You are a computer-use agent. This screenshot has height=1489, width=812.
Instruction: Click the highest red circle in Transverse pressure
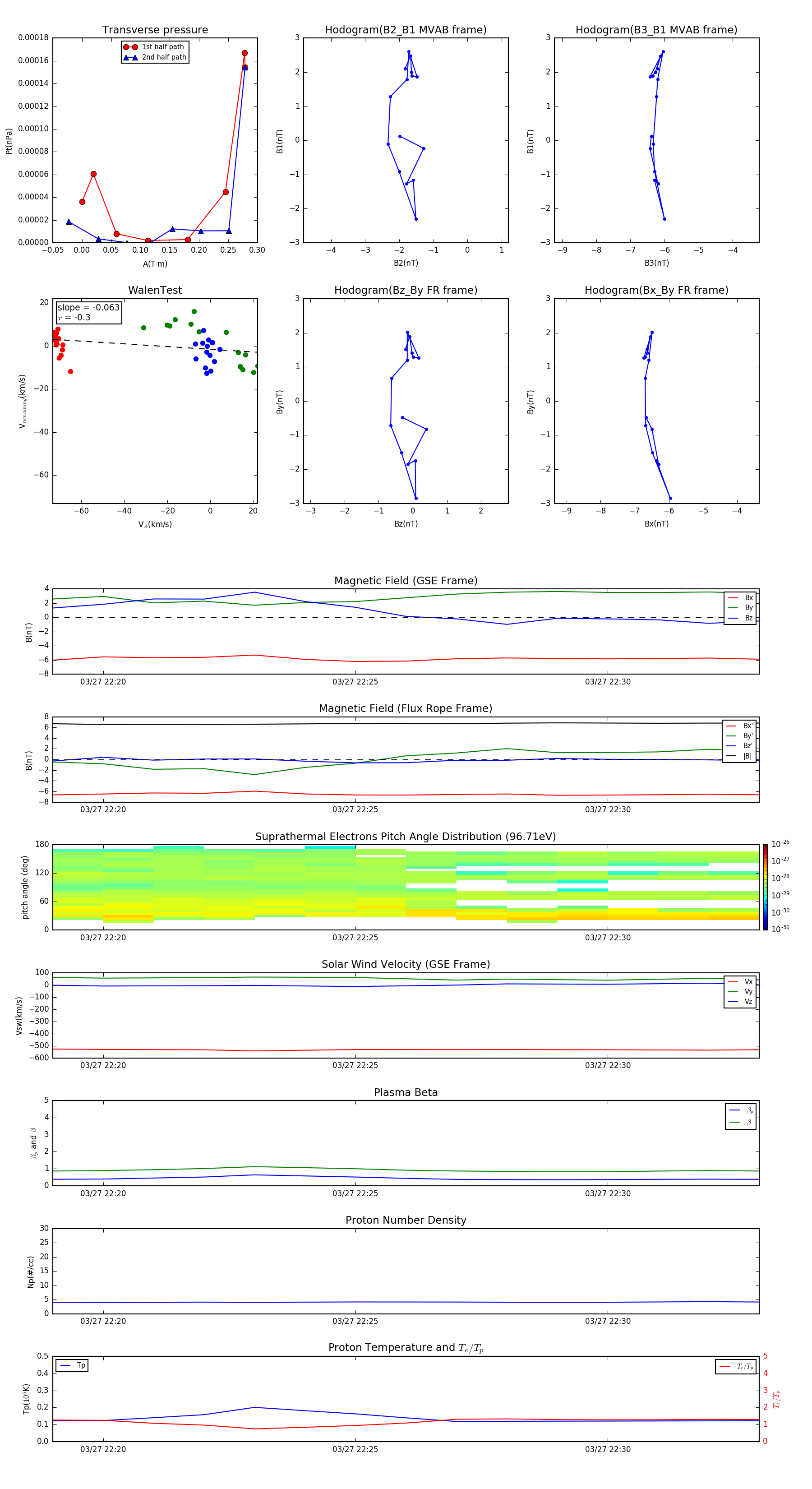(245, 53)
